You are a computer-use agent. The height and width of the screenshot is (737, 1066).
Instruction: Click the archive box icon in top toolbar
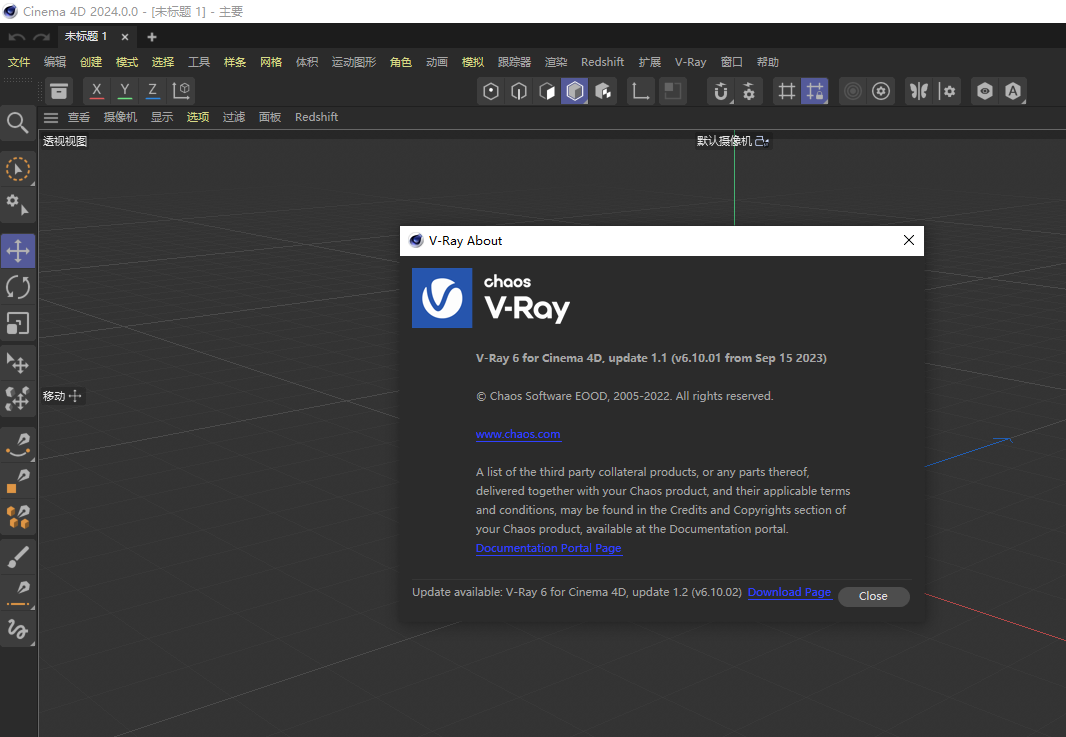[x=59, y=90]
